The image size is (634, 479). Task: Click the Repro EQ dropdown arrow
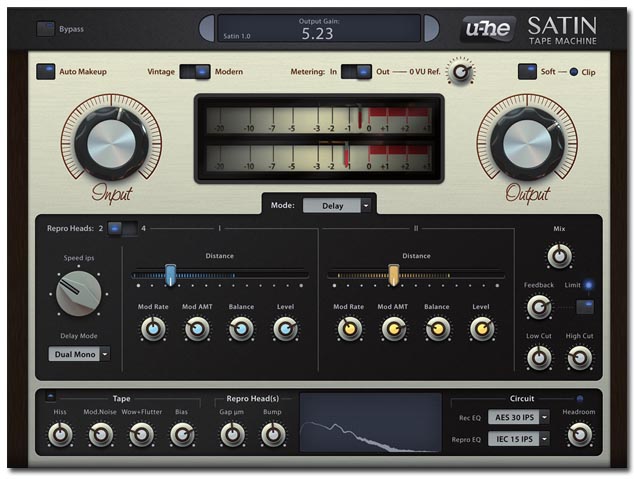click(545, 439)
